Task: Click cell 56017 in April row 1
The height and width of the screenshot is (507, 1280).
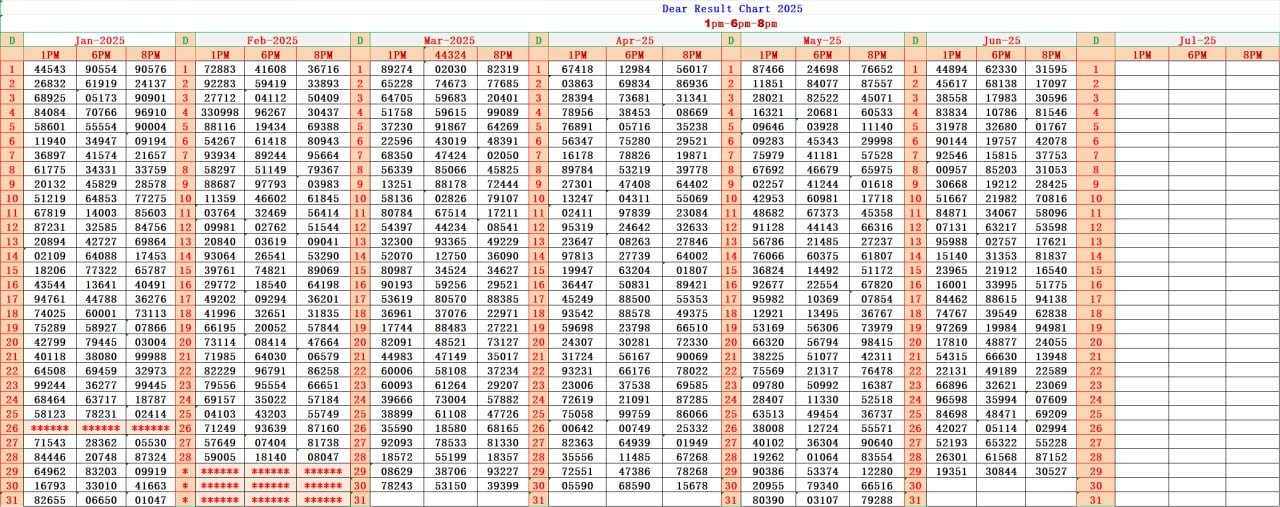Action: point(692,69)
